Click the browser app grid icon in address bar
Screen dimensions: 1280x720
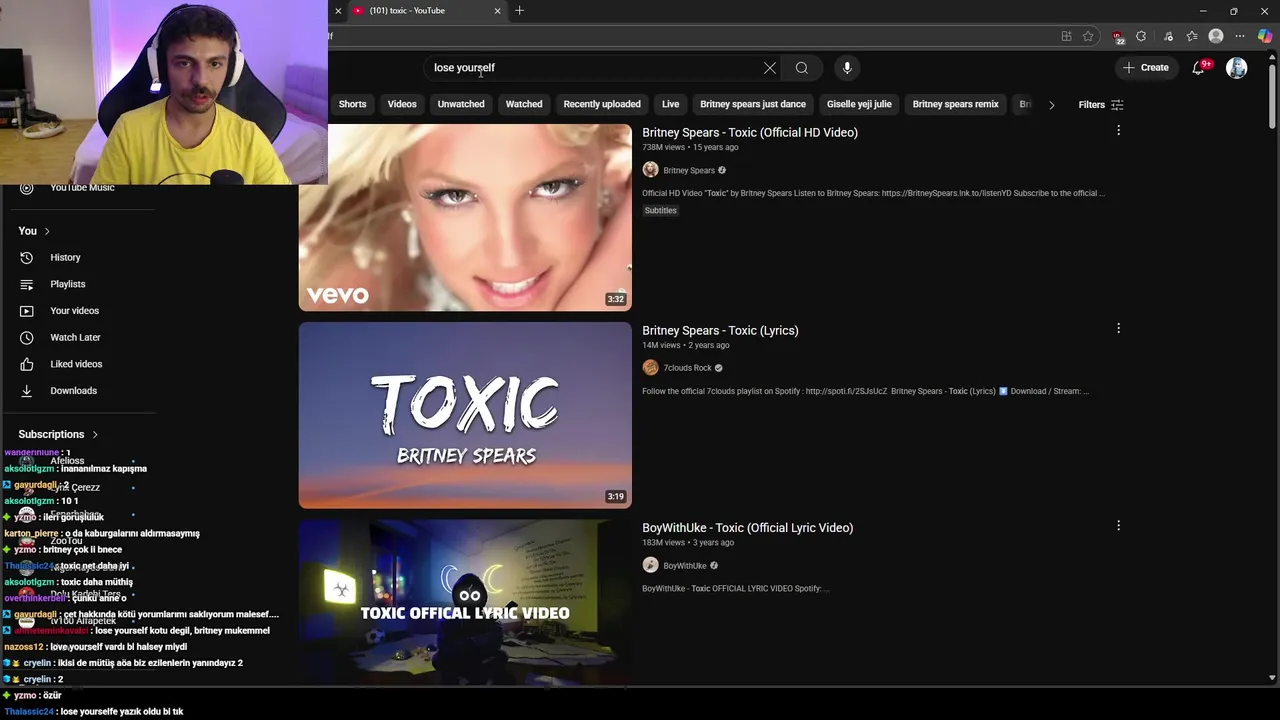click(1066, 36)
